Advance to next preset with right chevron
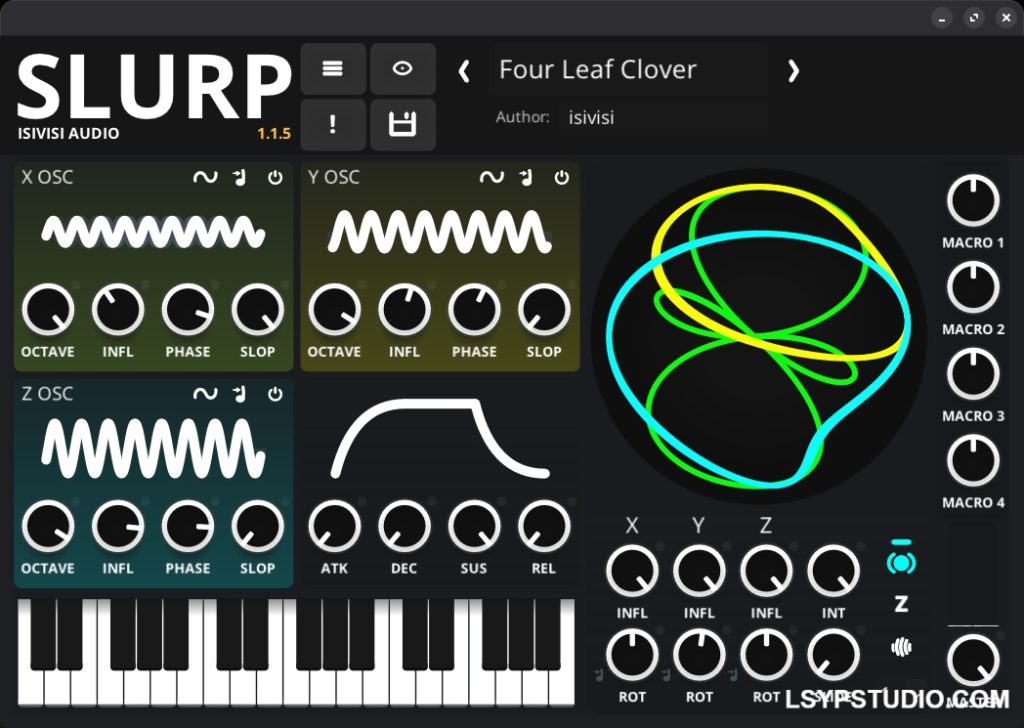Screen dimensions: 1024x728 (x=793, y=71)
